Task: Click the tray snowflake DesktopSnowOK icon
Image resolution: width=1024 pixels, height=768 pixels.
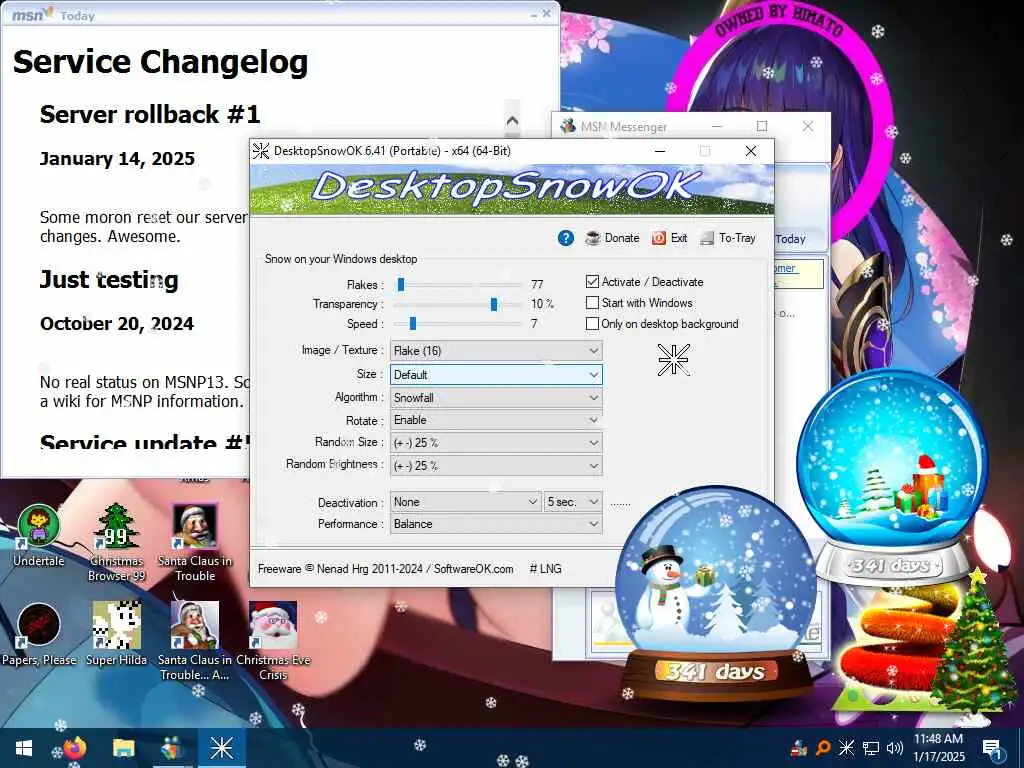Action: click(x=846, y=748)
